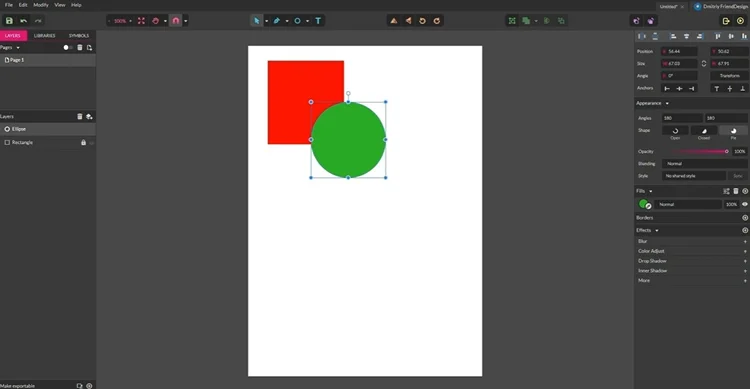Align selection to right edge
This screenshot has width=750, height=389.
700,36
